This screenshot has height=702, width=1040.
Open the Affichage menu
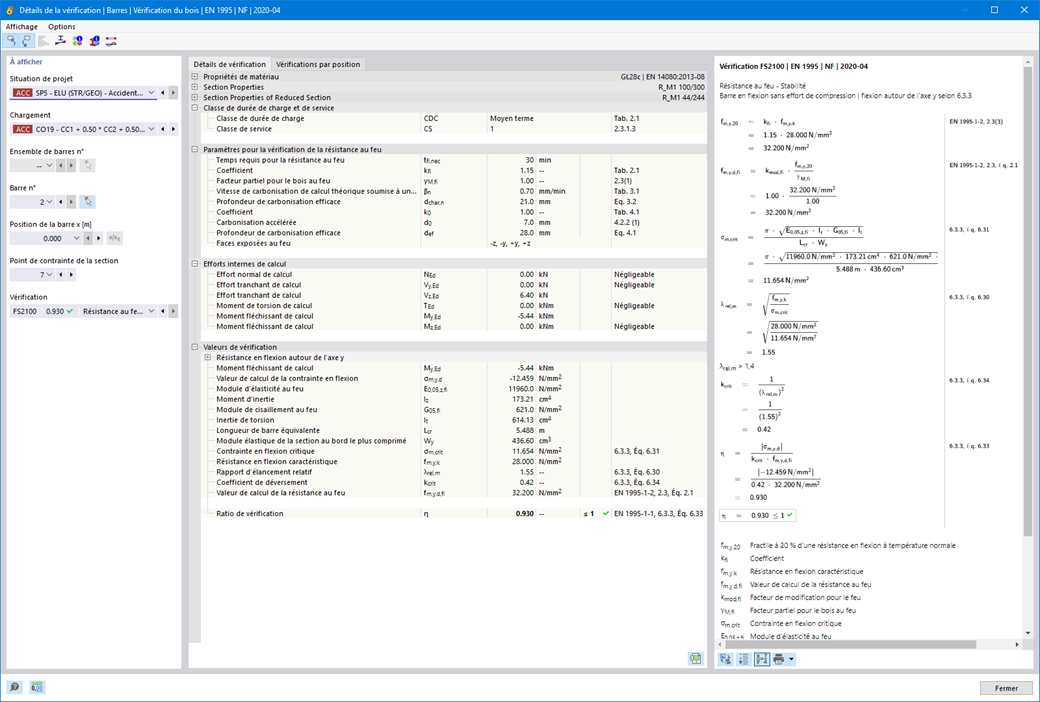coord(22,27)
